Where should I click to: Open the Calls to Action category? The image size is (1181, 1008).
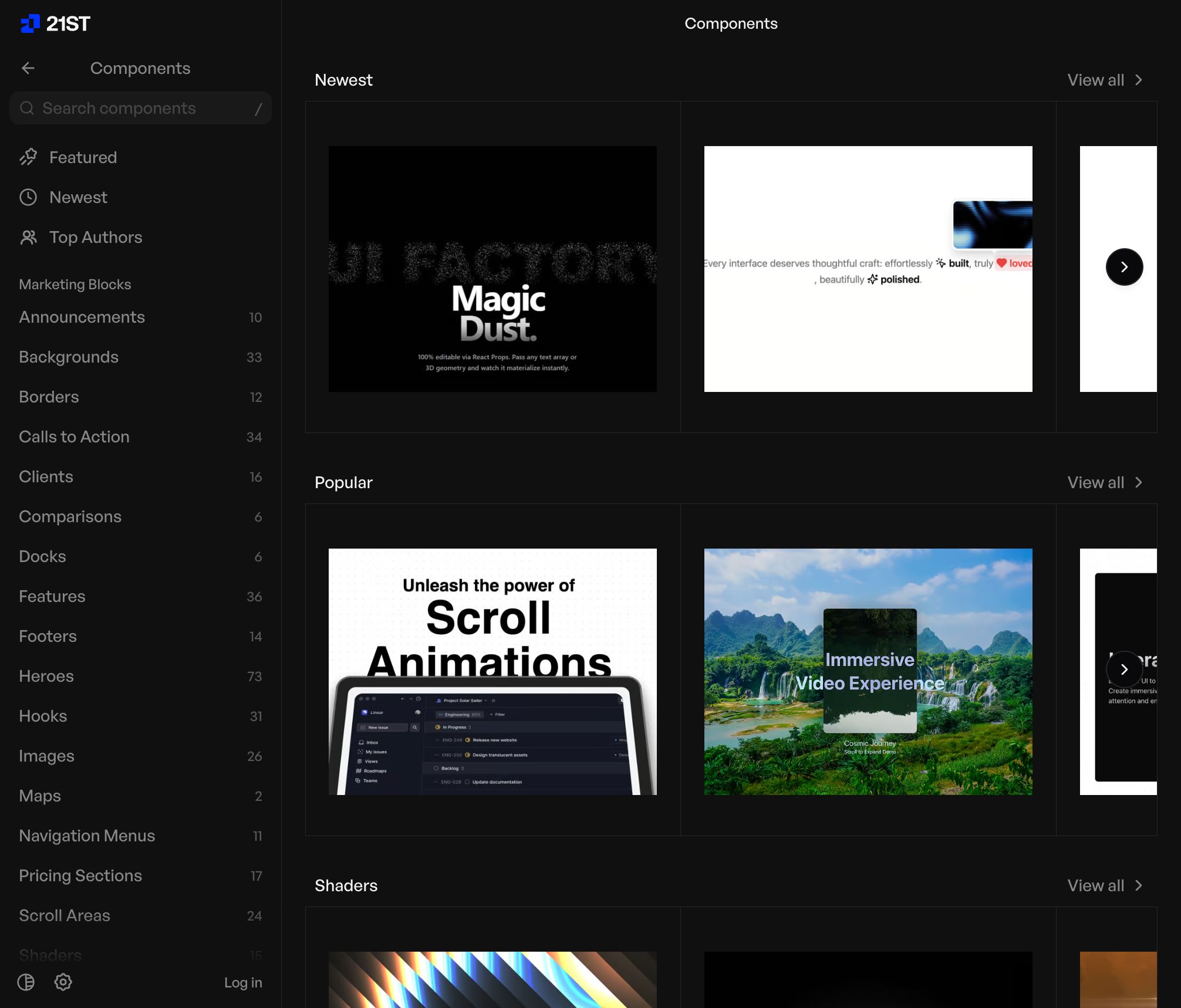[140, 437]
